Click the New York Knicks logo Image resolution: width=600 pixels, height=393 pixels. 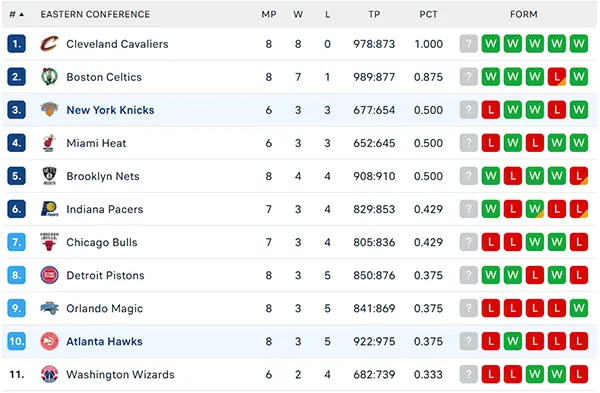pos(49,110)
